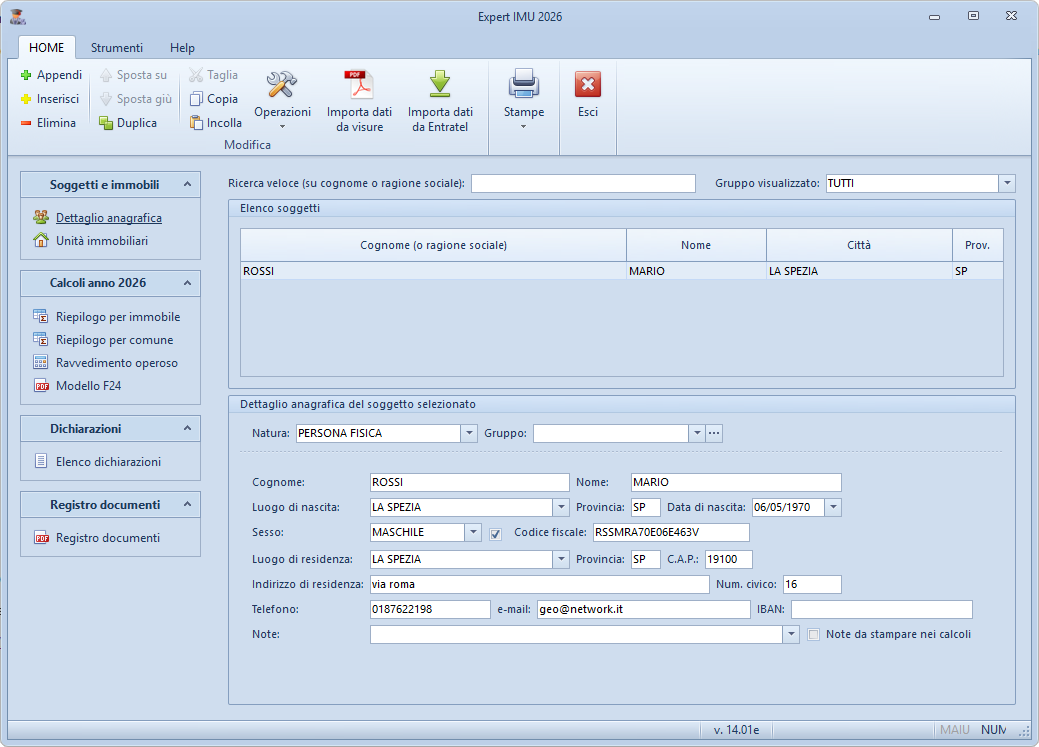Click the Elimina red minus icon
1039x747 pixels.
pyautogui.click(x=27, y=123)
